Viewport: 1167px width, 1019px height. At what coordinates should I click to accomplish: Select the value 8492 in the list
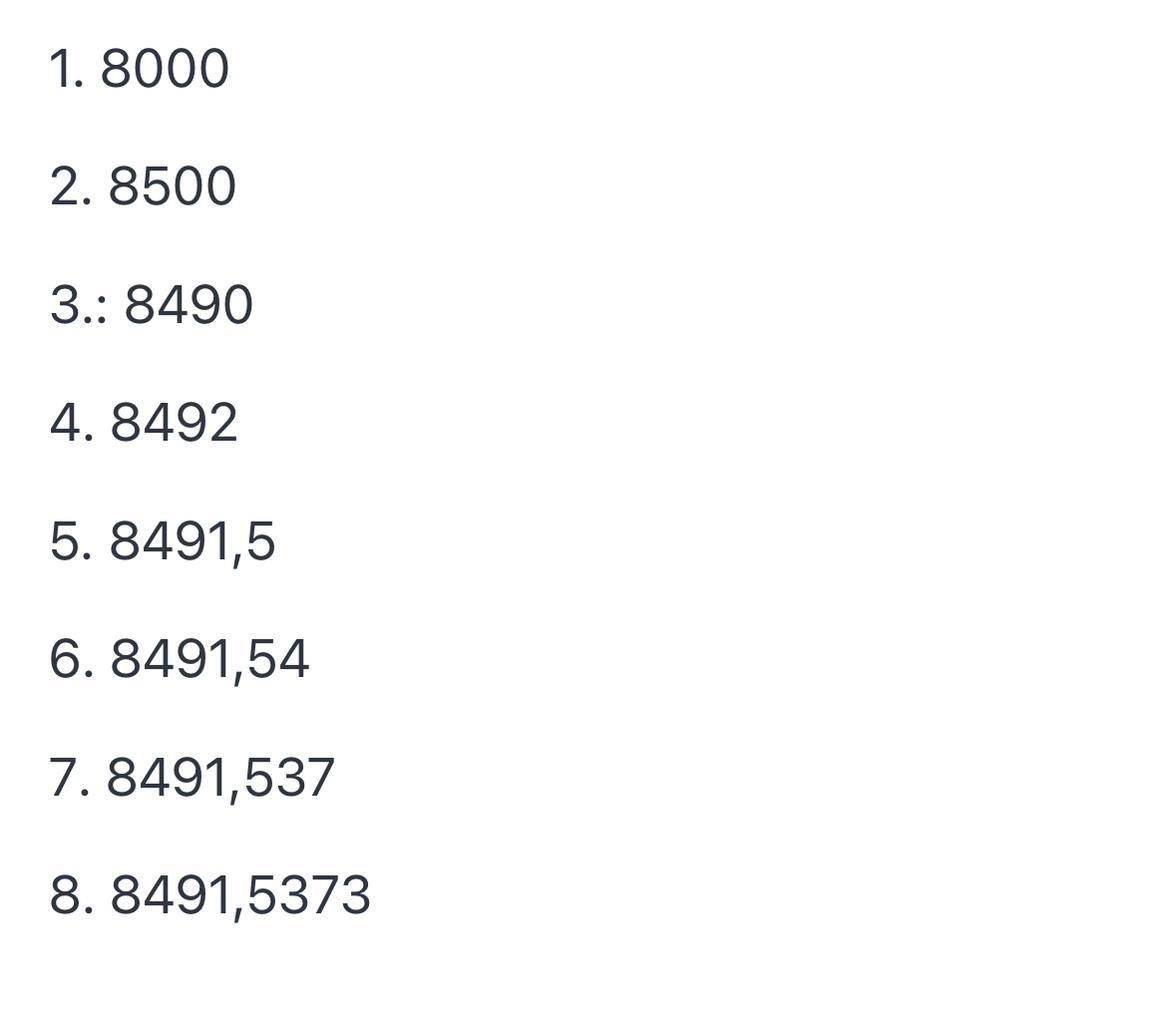coord(174,423)
